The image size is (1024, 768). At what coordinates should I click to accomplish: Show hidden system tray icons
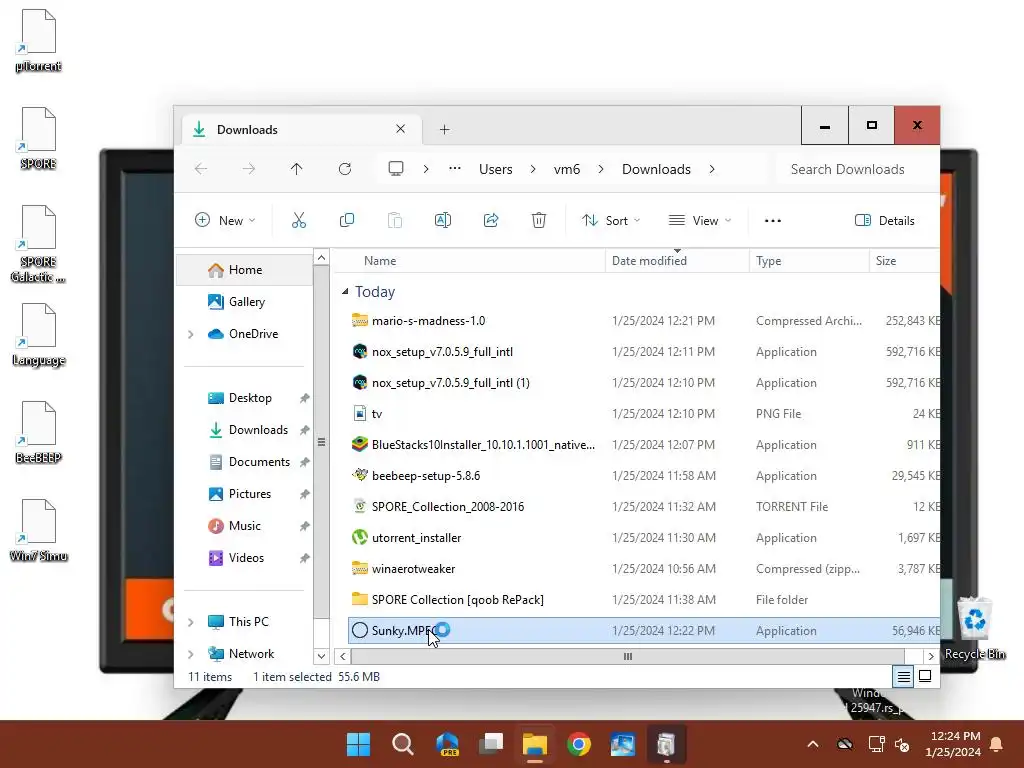[812, 744]
